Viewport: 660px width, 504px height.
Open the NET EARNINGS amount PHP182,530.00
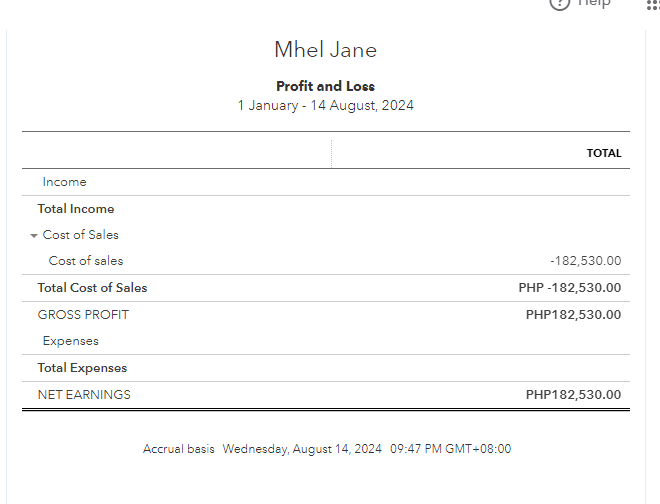(x=573, y=395)
